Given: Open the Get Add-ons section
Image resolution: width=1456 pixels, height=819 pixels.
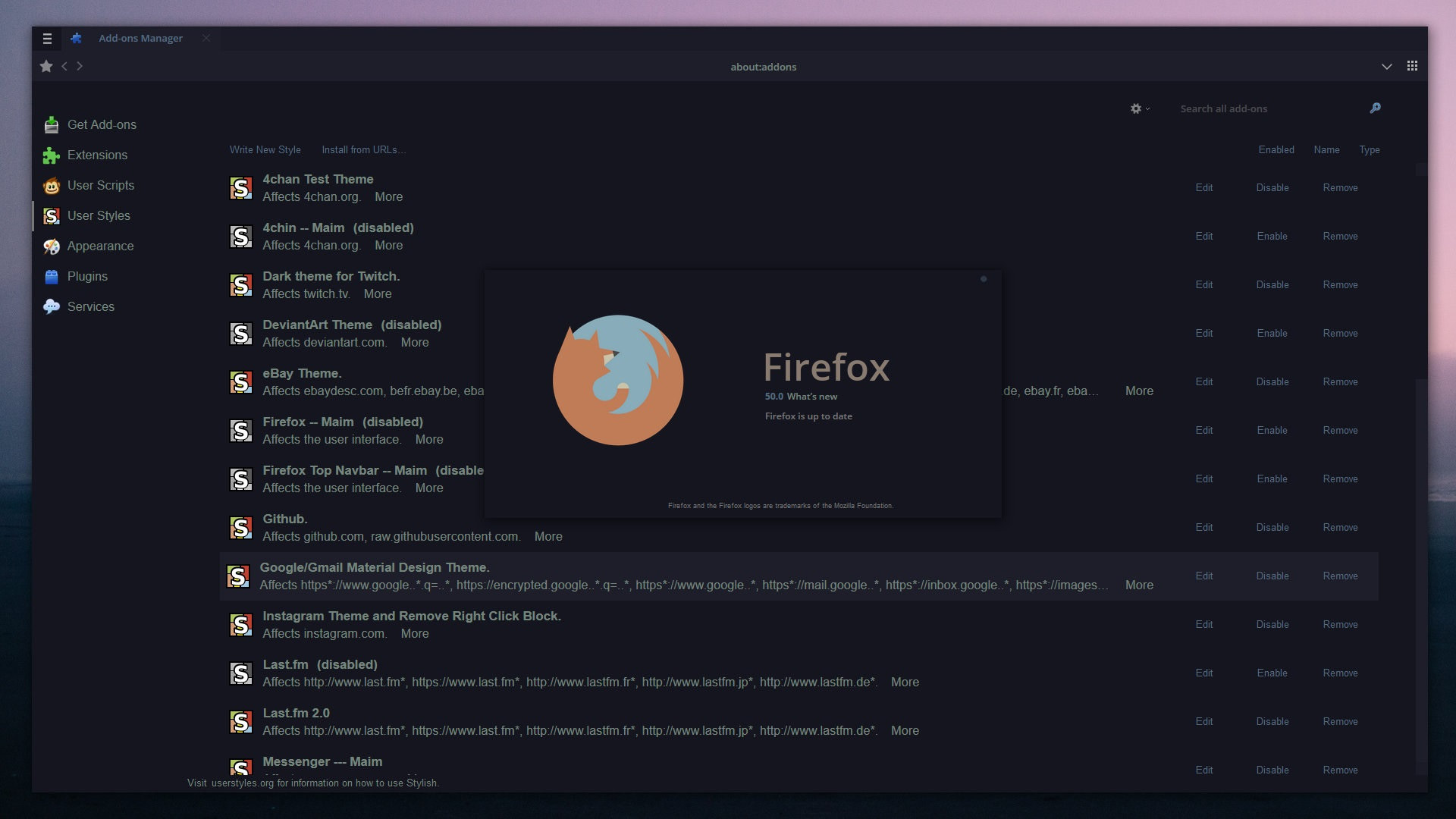Looking at the screenshot, I should point(102,124).
